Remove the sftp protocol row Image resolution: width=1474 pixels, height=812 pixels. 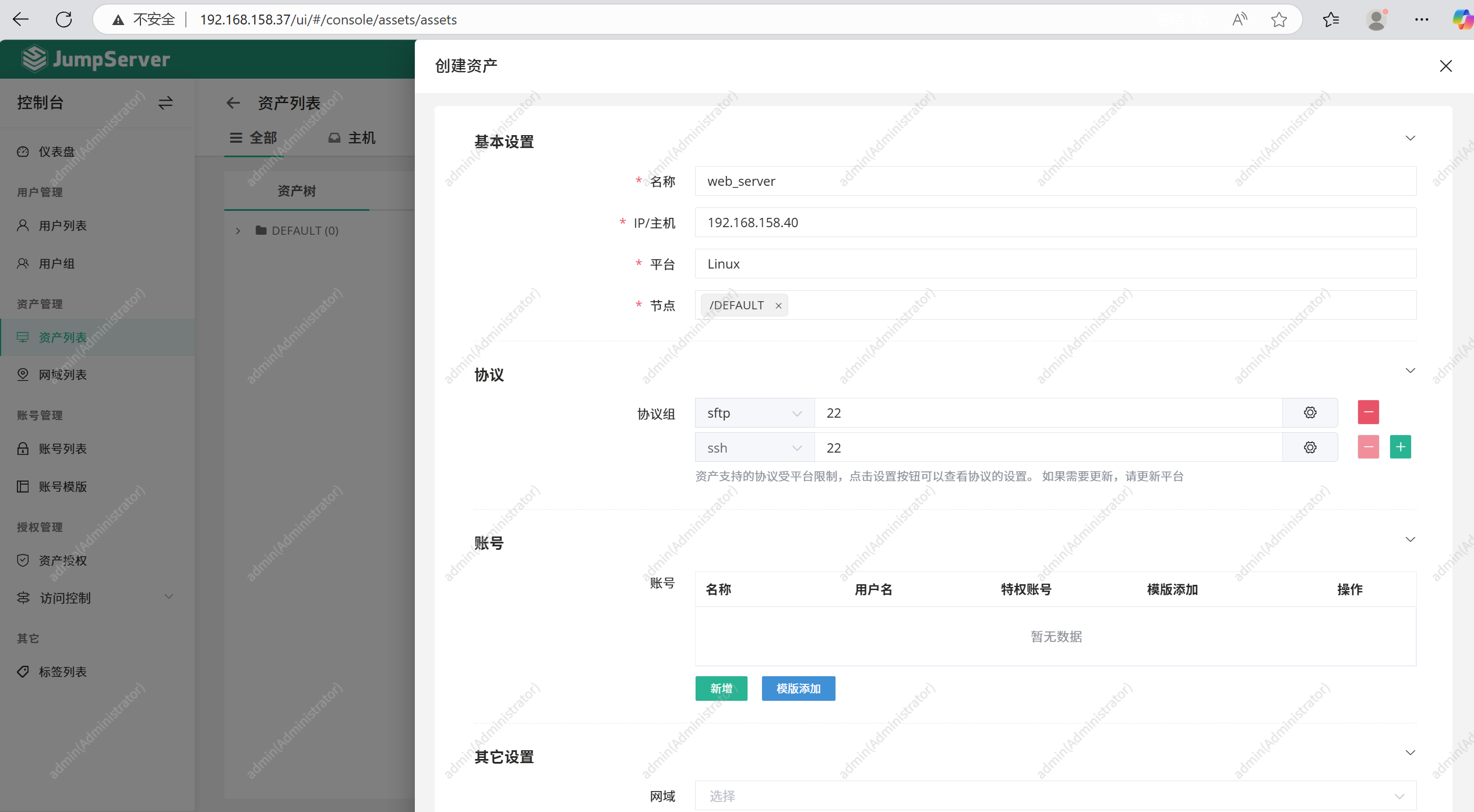pyautogui.click(x=1368, y=412)
